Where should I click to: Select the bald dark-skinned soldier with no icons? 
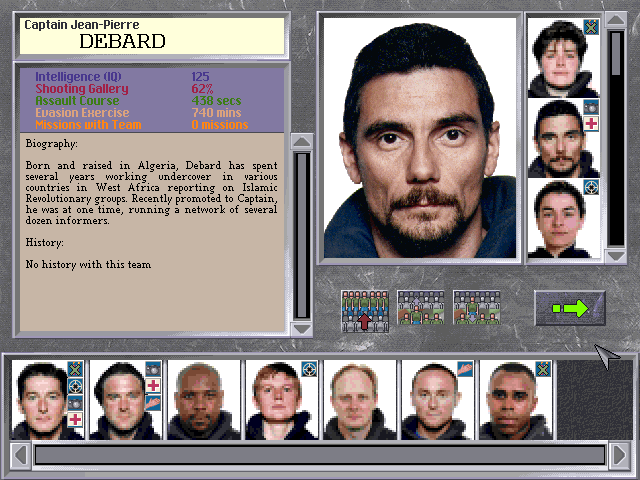[204, 400]
